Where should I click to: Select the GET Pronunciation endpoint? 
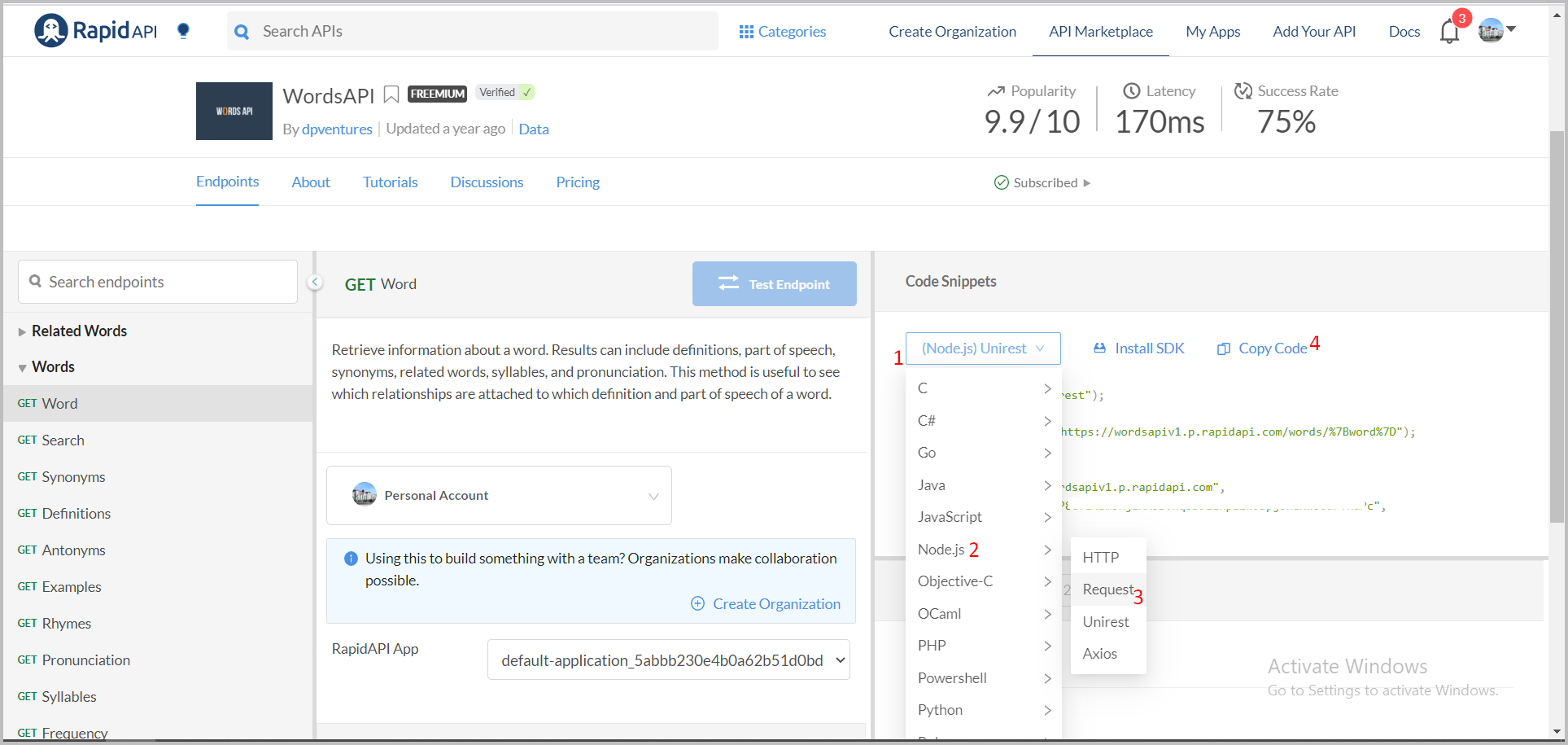click(x=158, y=660)
